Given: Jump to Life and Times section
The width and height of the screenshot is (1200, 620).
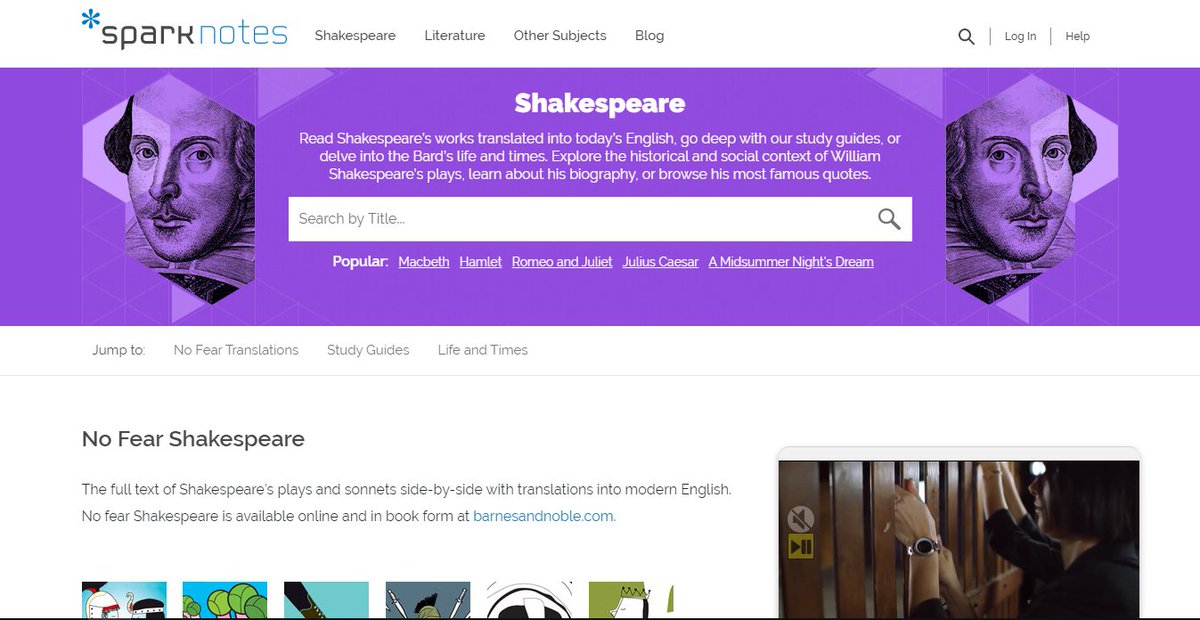Looking at the screenshot, I should pos(483,350).
